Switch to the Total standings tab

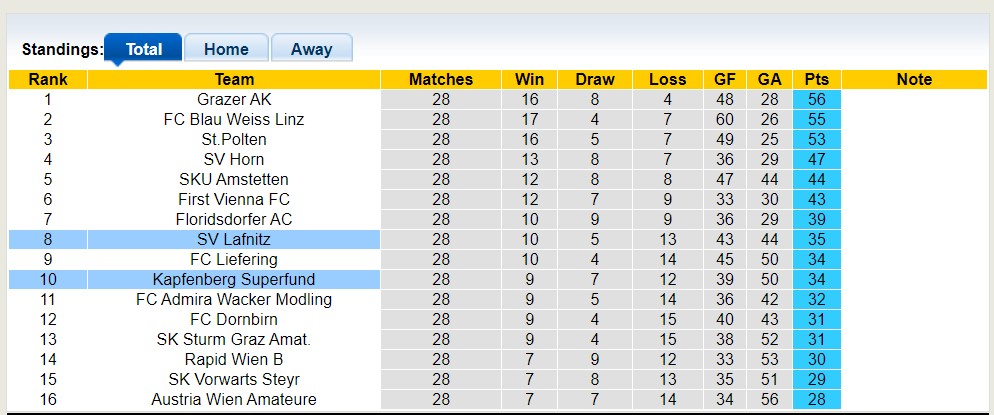tap(143, 49)
